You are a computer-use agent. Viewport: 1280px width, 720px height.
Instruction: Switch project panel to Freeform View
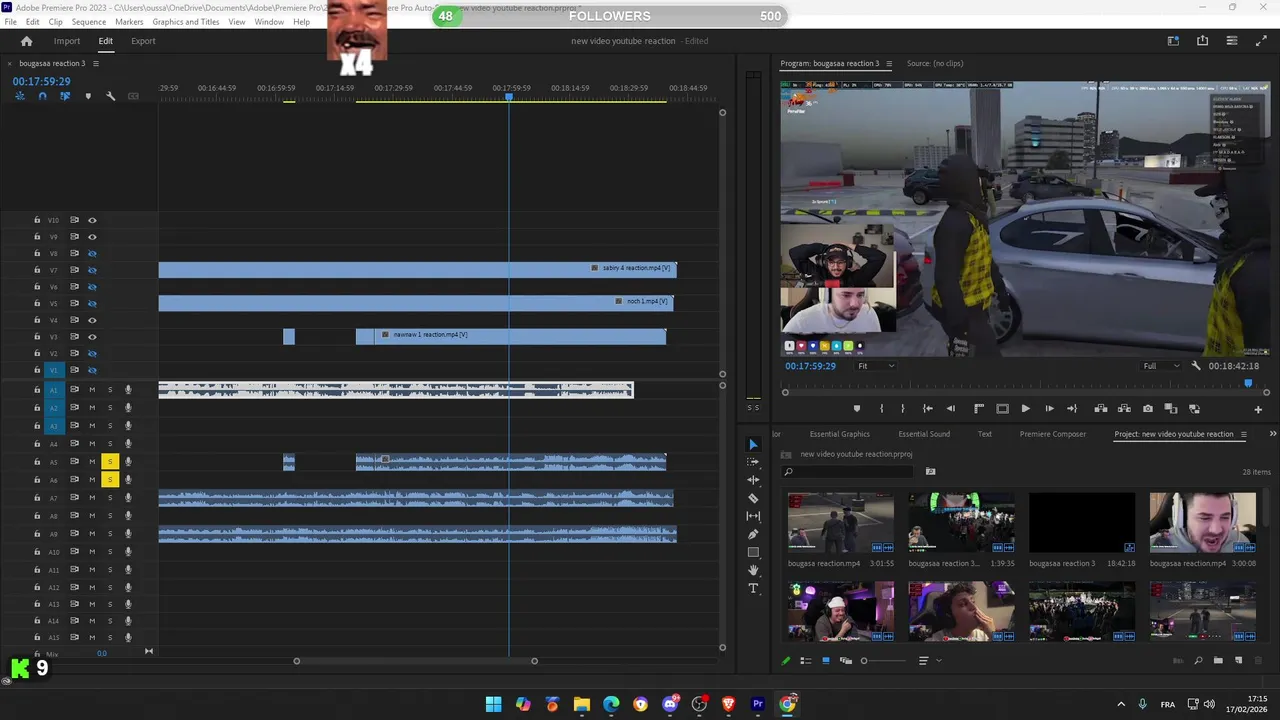pos(845,661)
